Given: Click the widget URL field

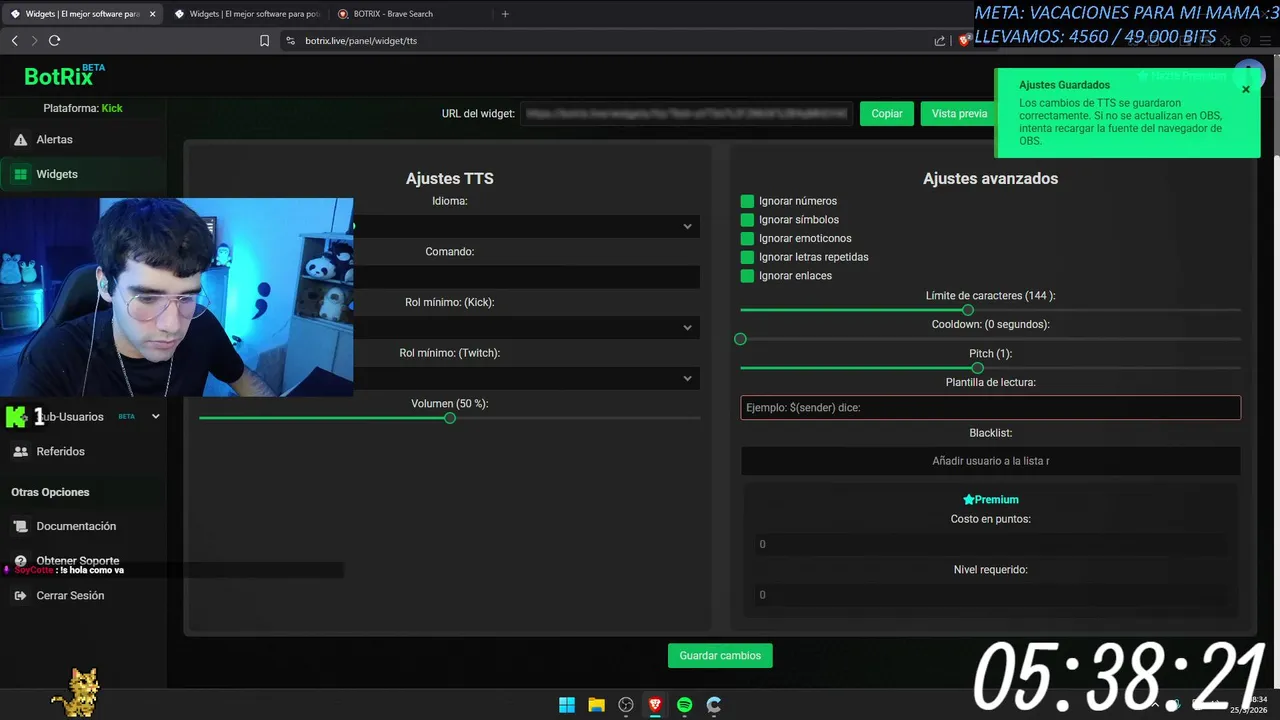Looking at the screenshot, I should coord(686,114).
